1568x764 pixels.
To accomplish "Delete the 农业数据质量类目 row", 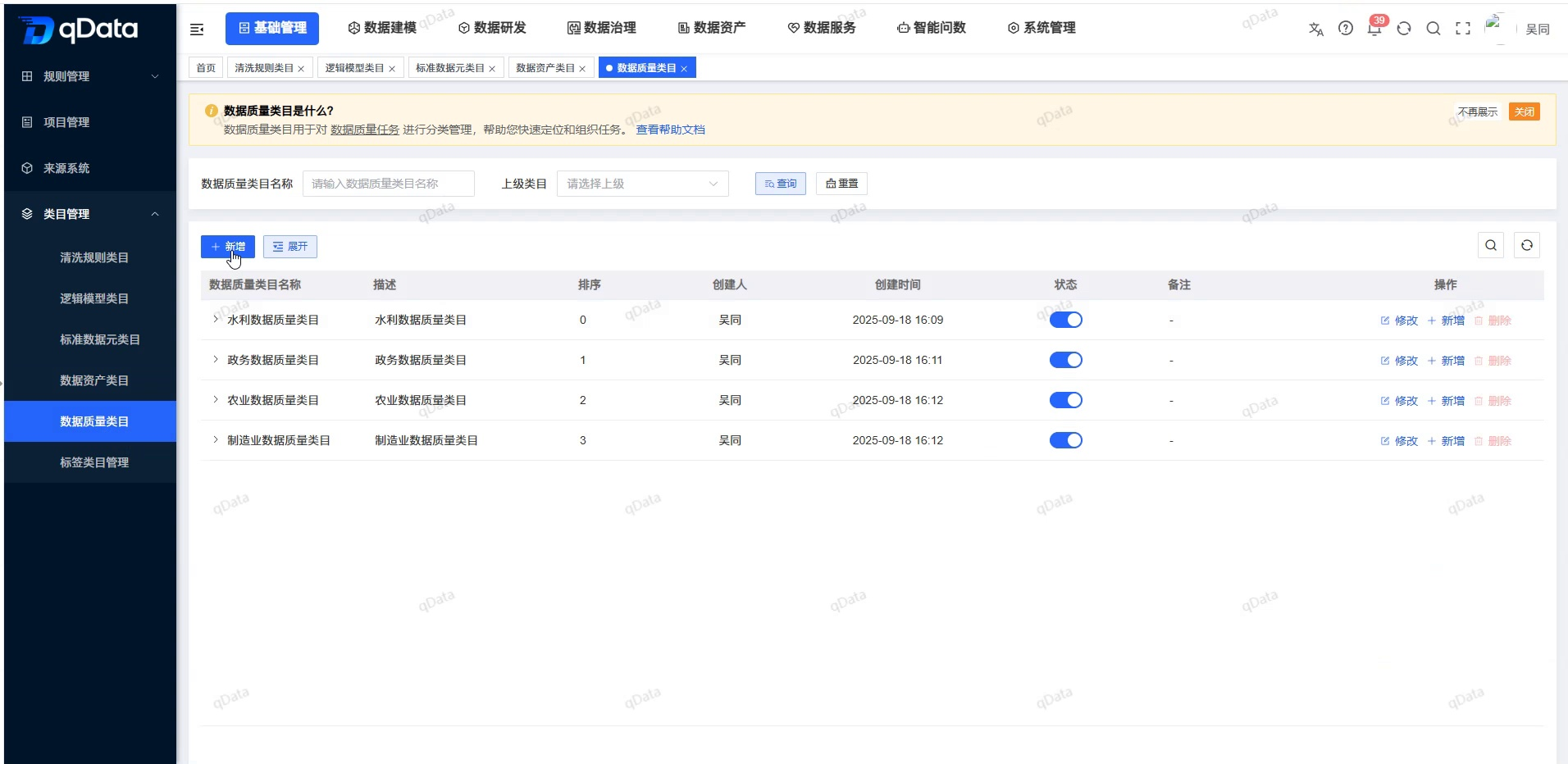I will [1493, 401].
